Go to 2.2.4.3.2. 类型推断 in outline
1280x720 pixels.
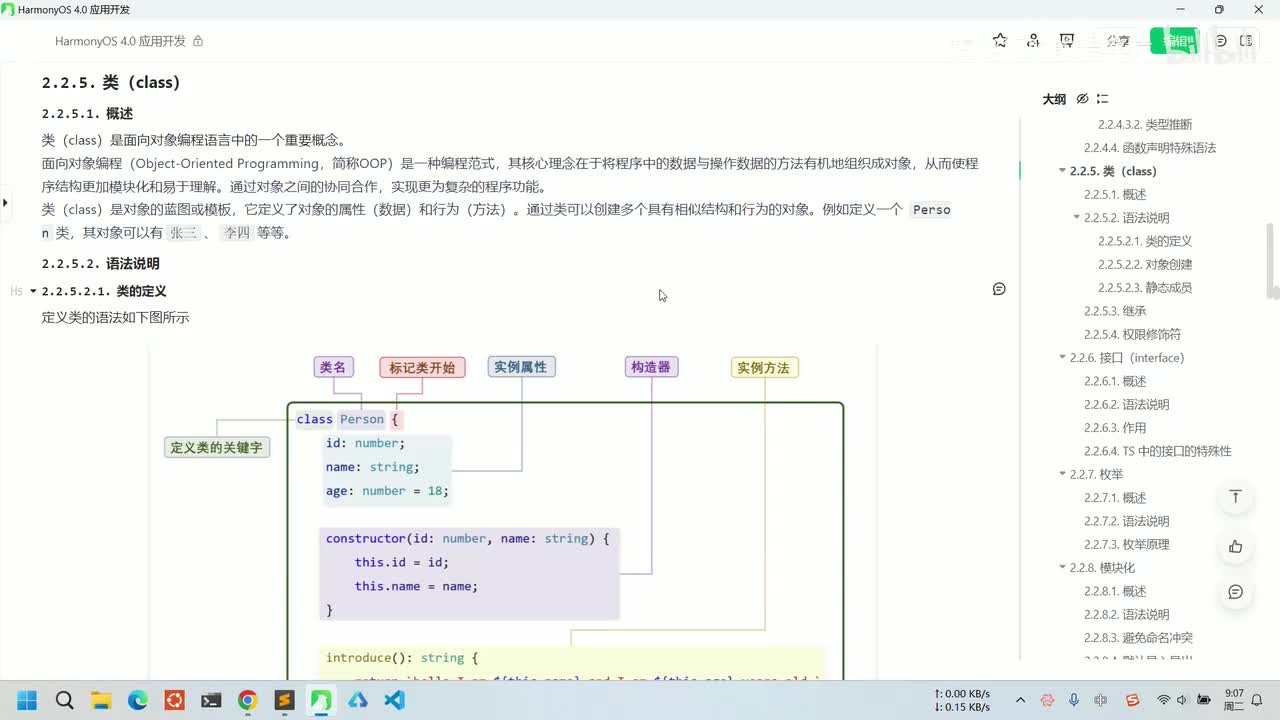(x=1145, y=125)
